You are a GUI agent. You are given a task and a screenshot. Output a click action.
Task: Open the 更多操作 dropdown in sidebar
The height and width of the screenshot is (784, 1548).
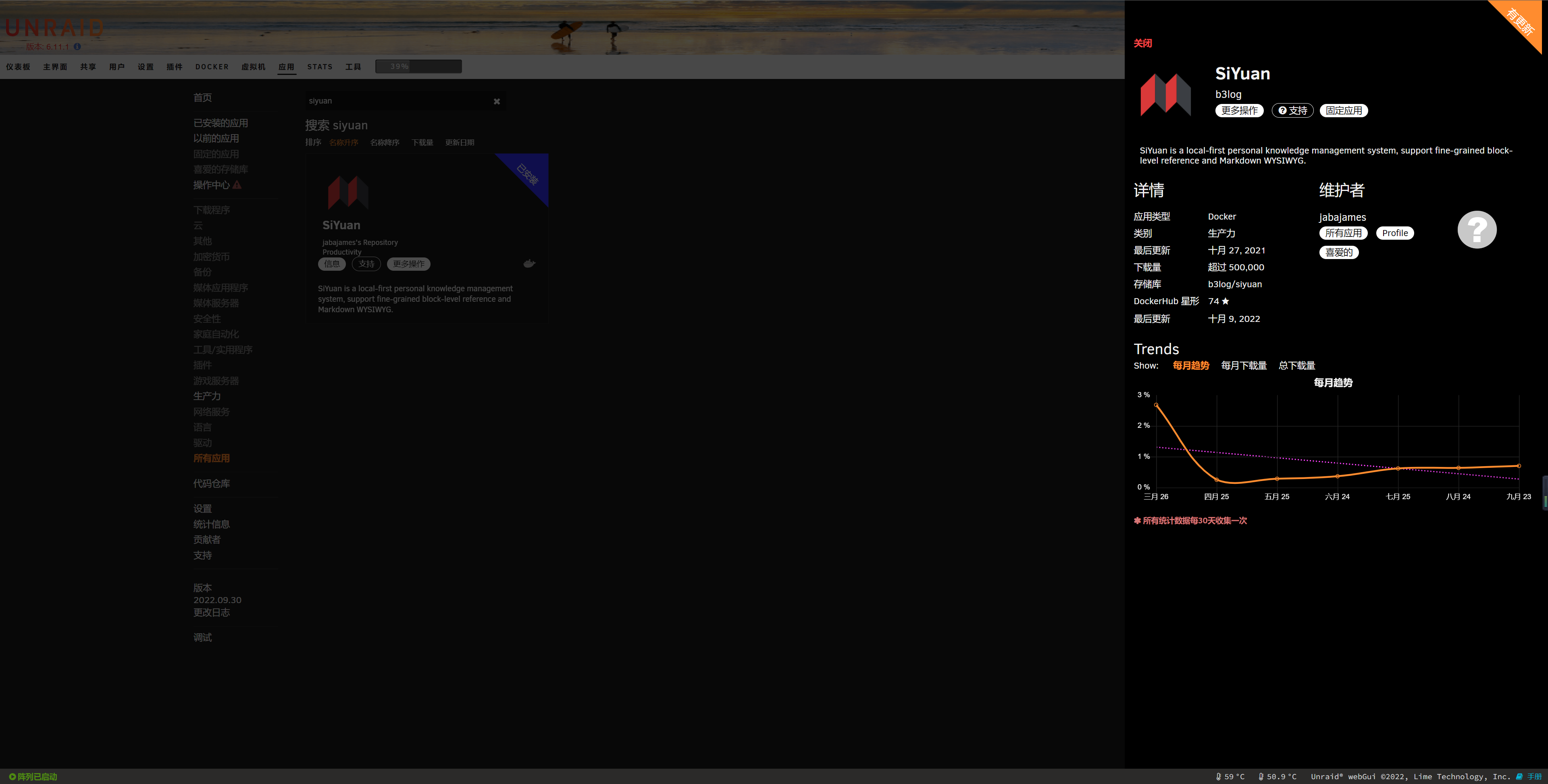1239,110
